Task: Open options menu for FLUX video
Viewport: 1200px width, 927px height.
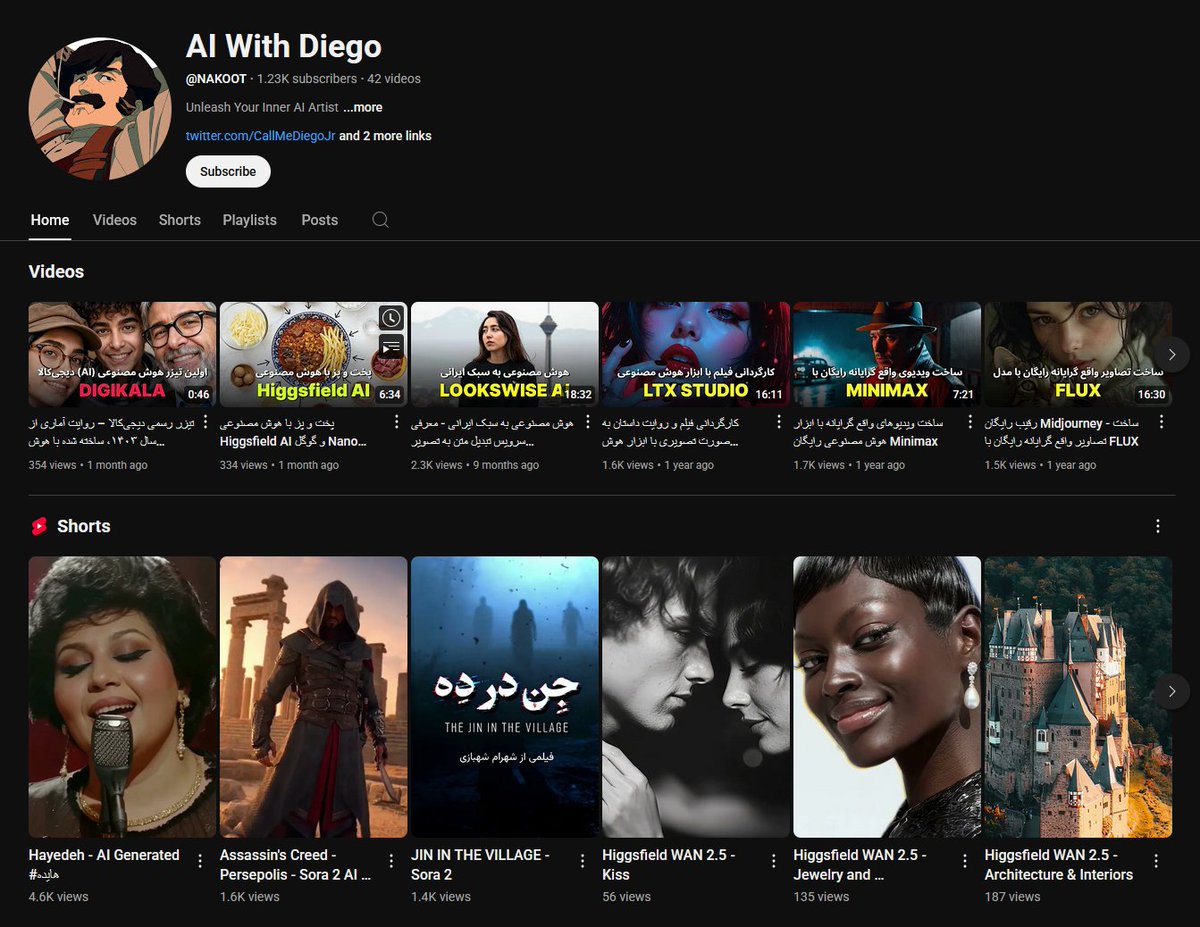Action: click(x=1162, y=422)
